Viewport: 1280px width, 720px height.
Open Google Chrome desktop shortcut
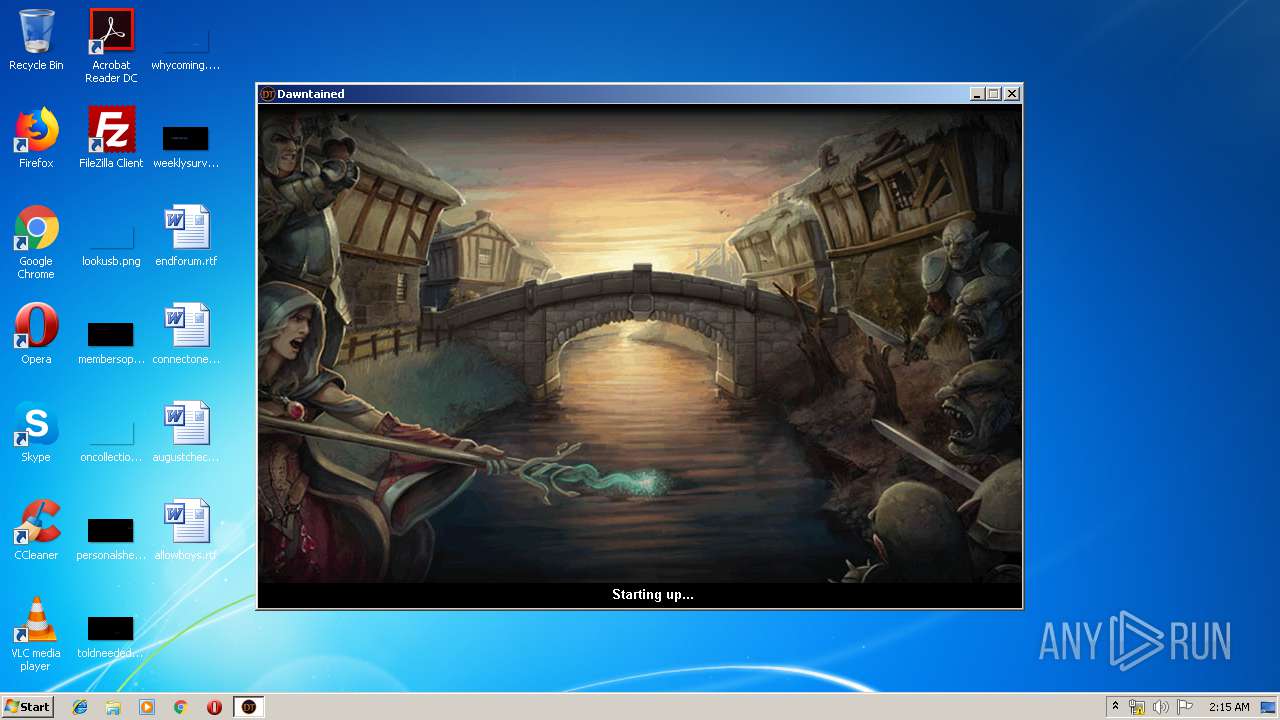pos(36,242)
